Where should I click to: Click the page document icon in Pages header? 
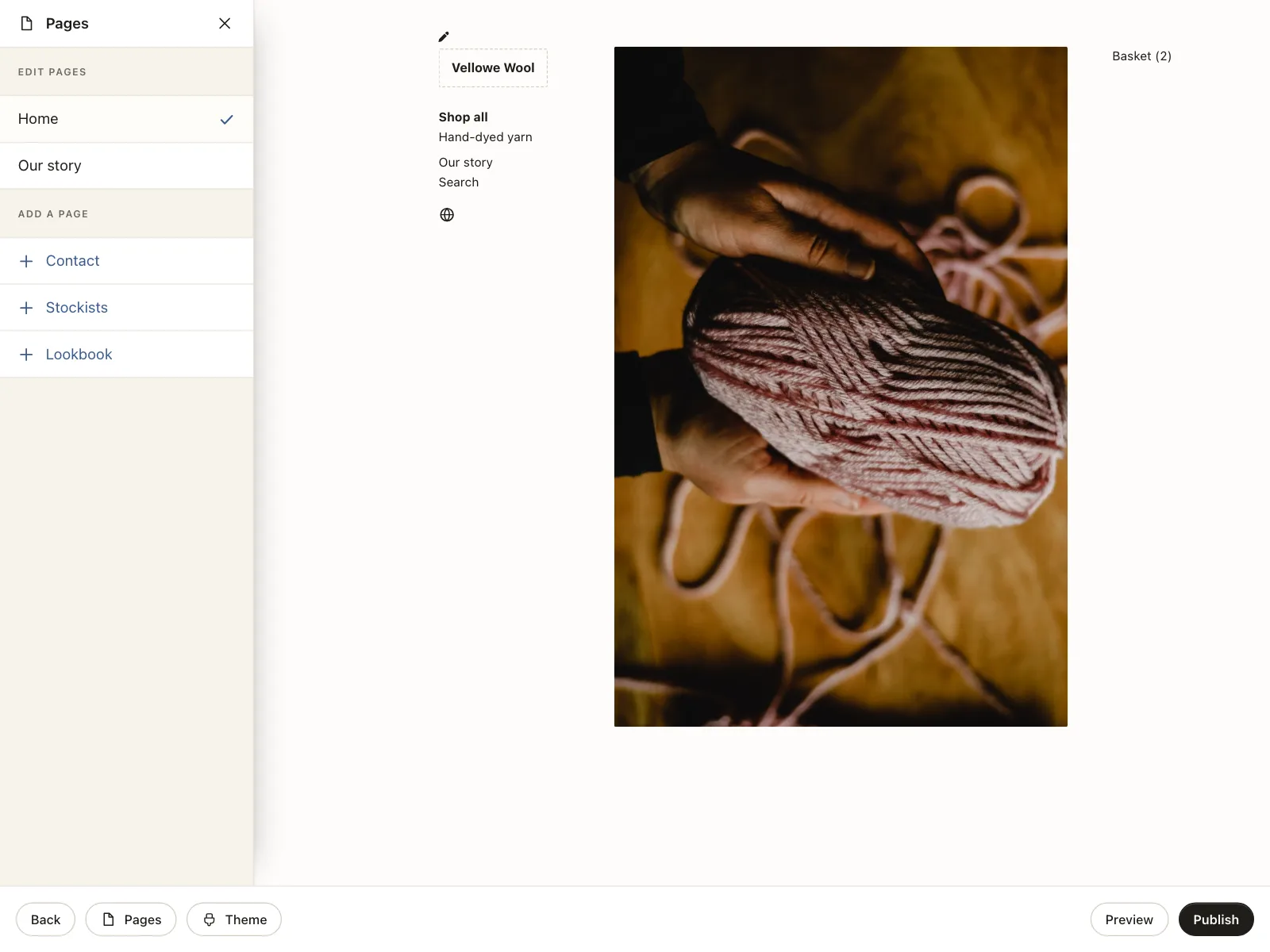[27, 24]
